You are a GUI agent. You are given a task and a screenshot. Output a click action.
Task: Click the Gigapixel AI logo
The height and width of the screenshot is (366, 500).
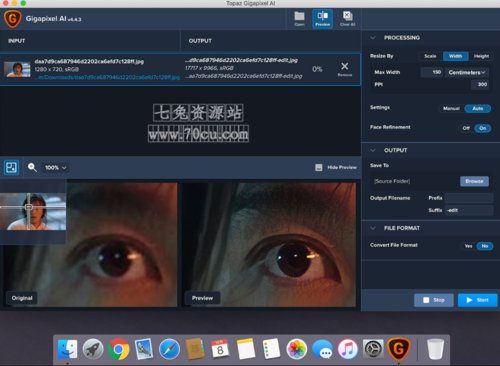[x=13, y=19]
